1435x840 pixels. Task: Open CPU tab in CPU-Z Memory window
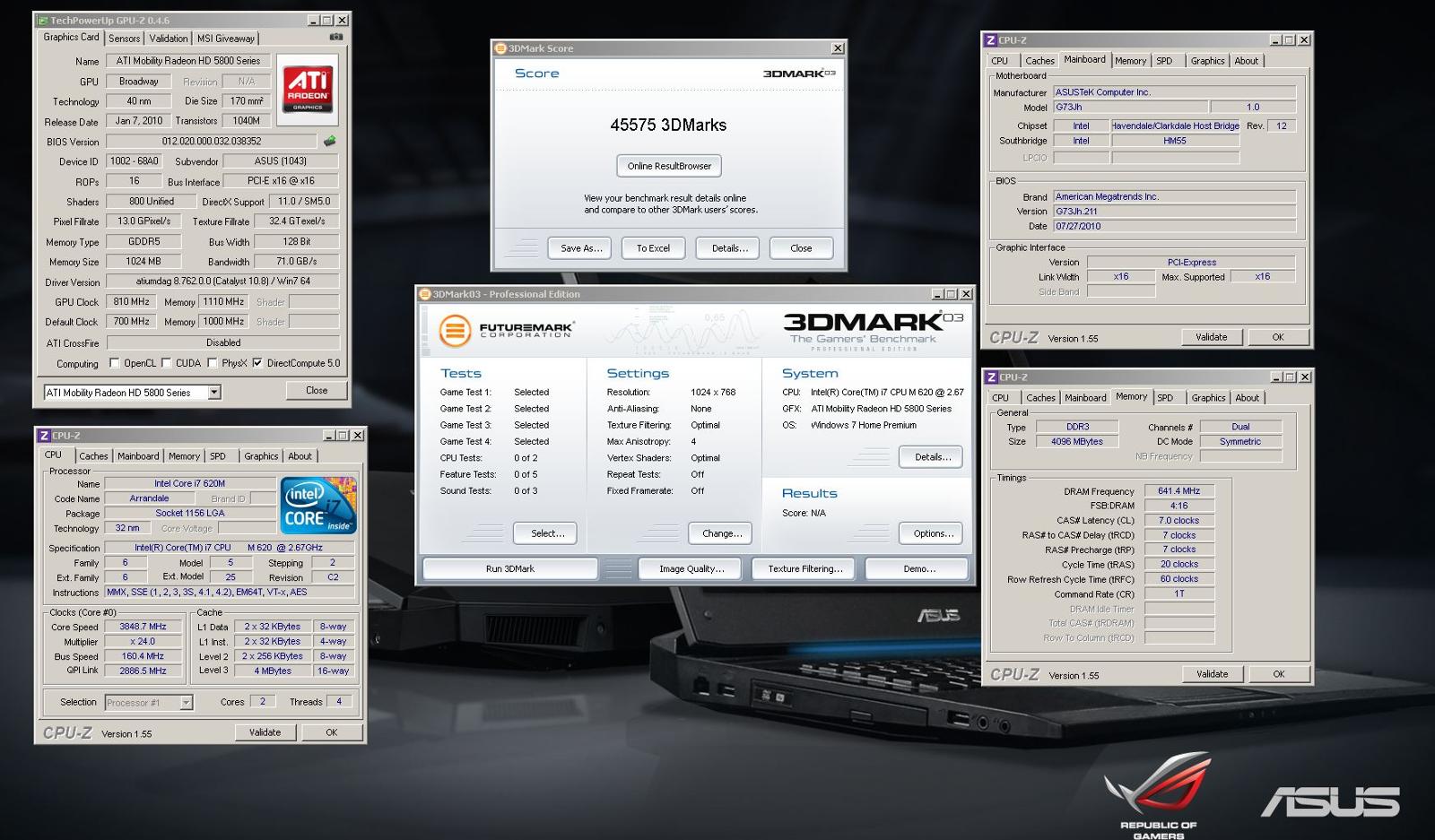[1000, 398]
